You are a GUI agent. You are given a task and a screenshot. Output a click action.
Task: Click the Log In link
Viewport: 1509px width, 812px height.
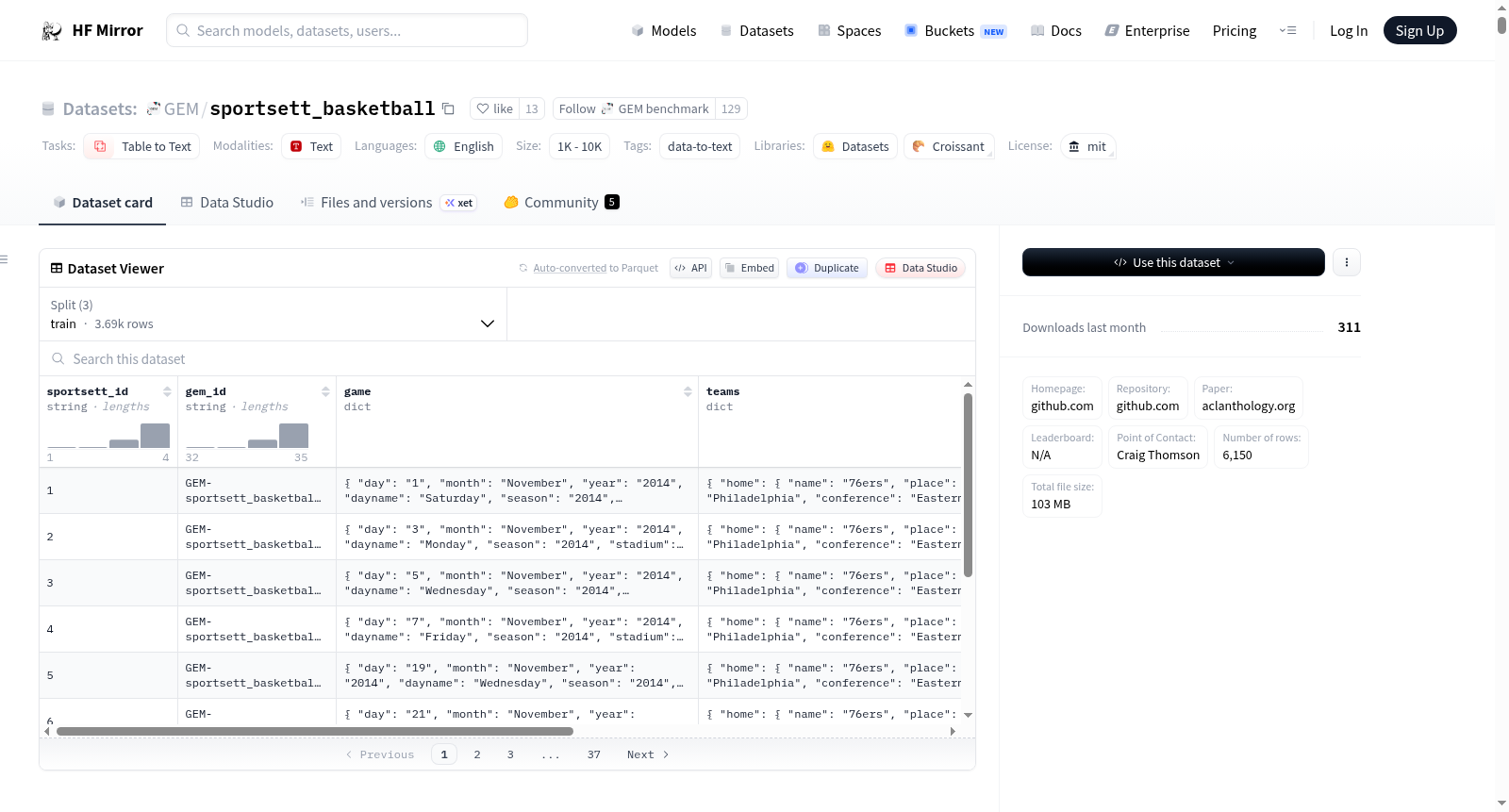pos(1349,31)
